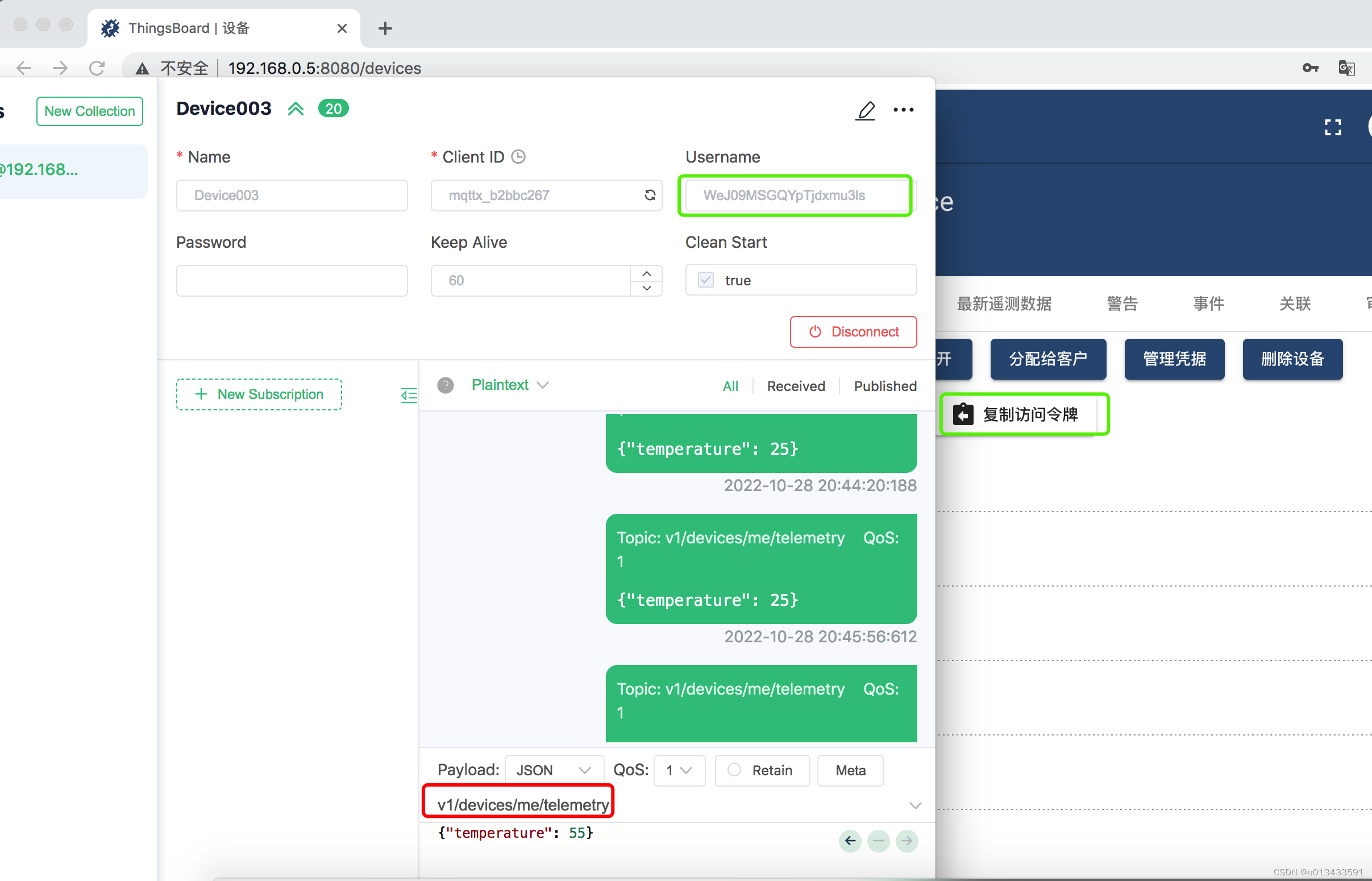
Task: Click the browser translate page icon
Action: [1347, 68]
